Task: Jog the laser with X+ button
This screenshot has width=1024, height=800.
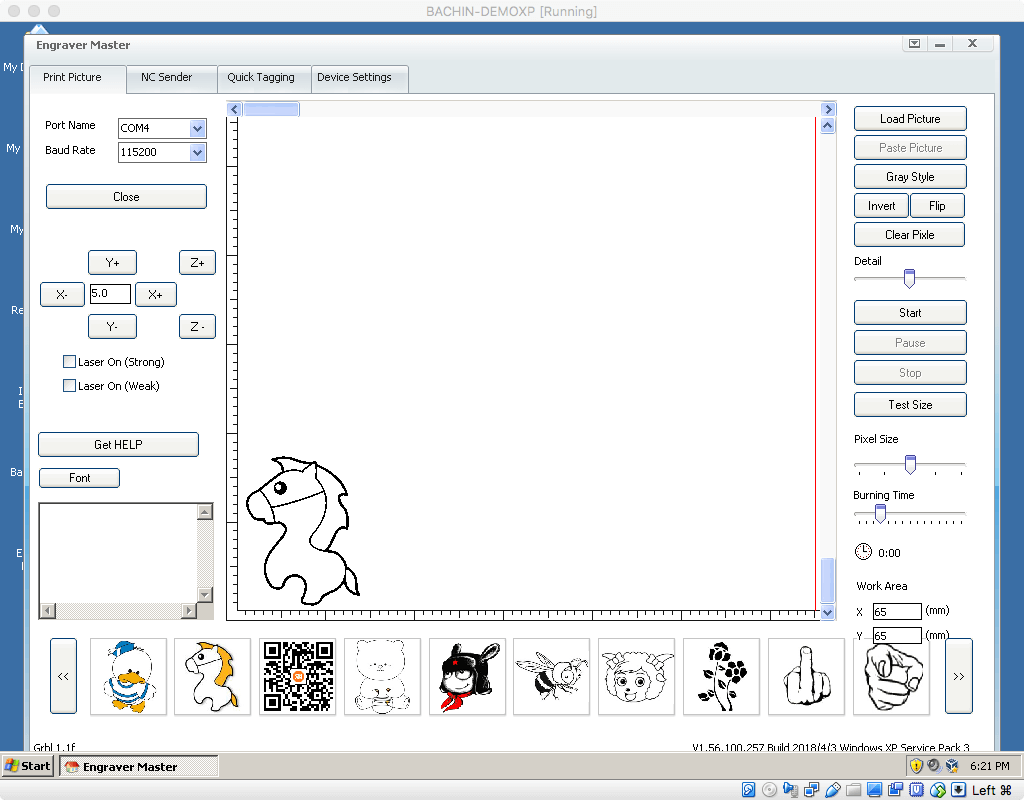Action: click(x=155, y=295)
